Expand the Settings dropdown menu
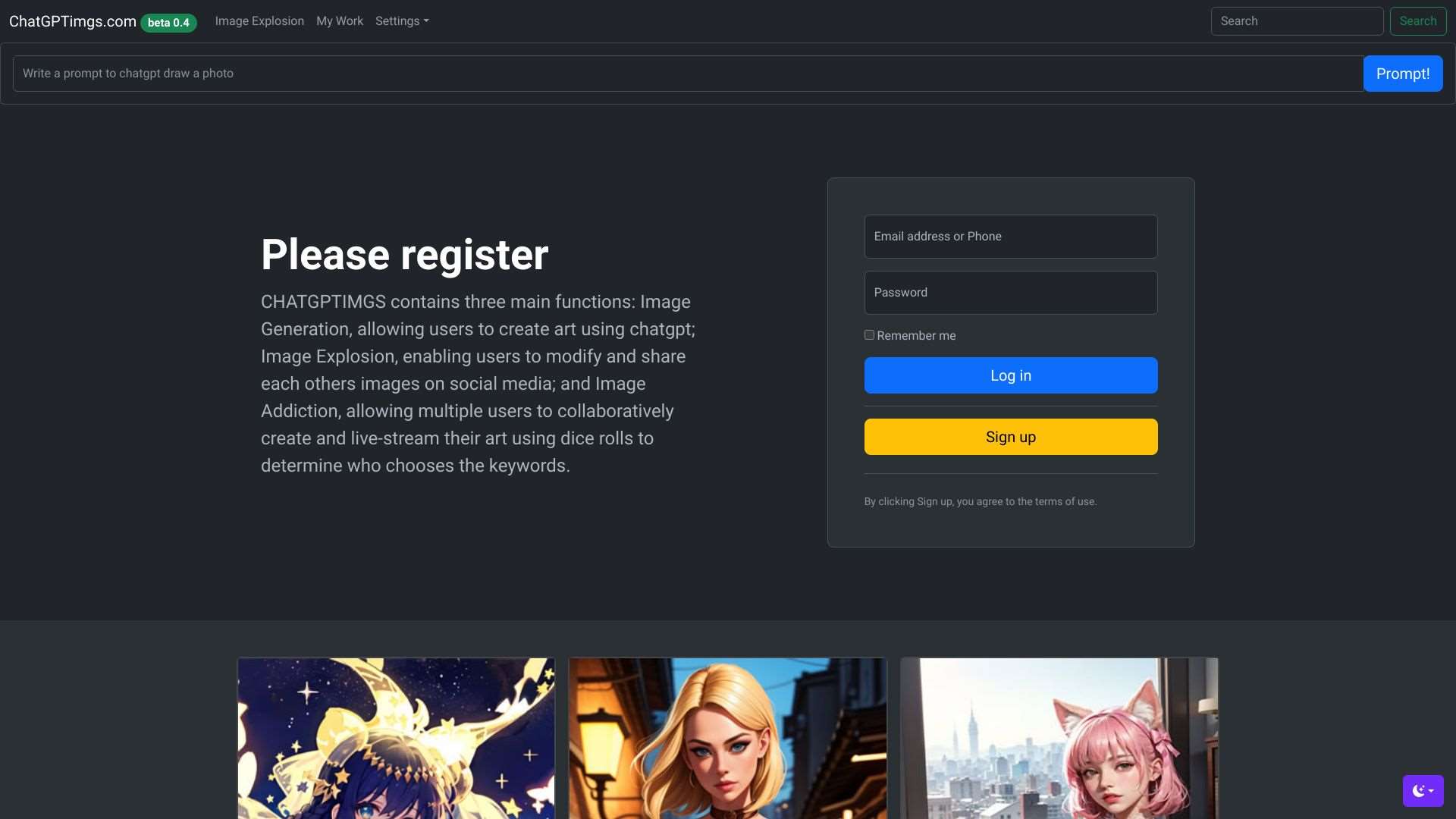The image size is (1456, 819). (402, 21)
